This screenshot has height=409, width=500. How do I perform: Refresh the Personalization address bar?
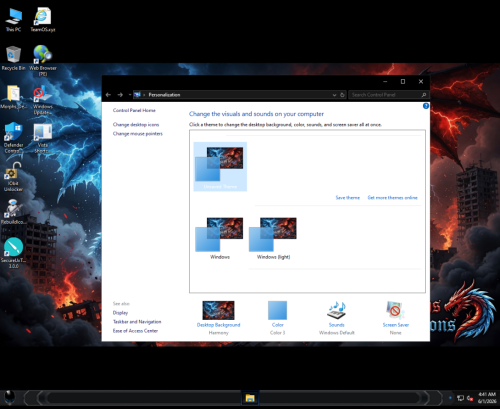coord(342,95)
